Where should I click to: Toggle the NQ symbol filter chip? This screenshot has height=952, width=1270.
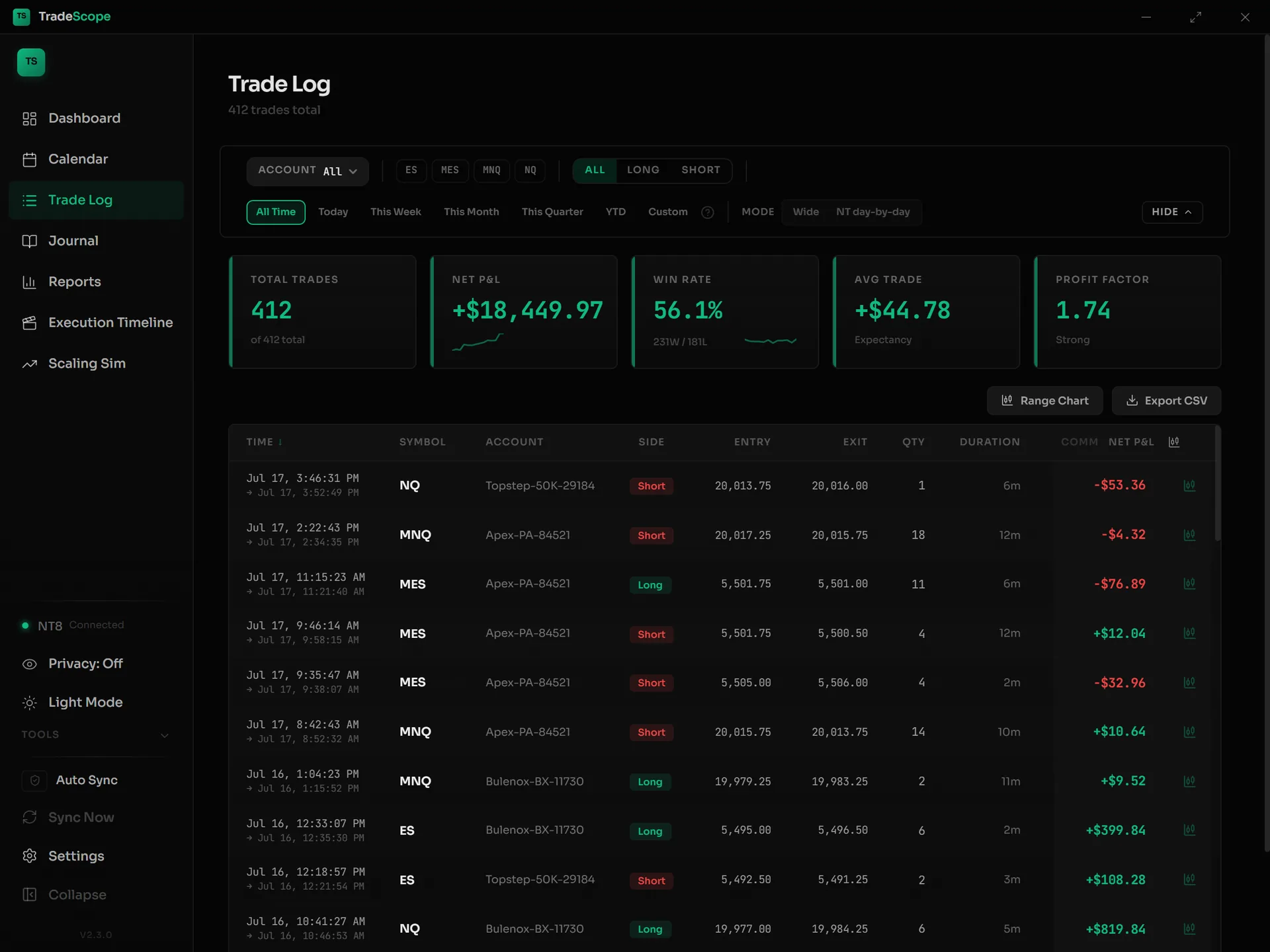[x=530, y=171]
